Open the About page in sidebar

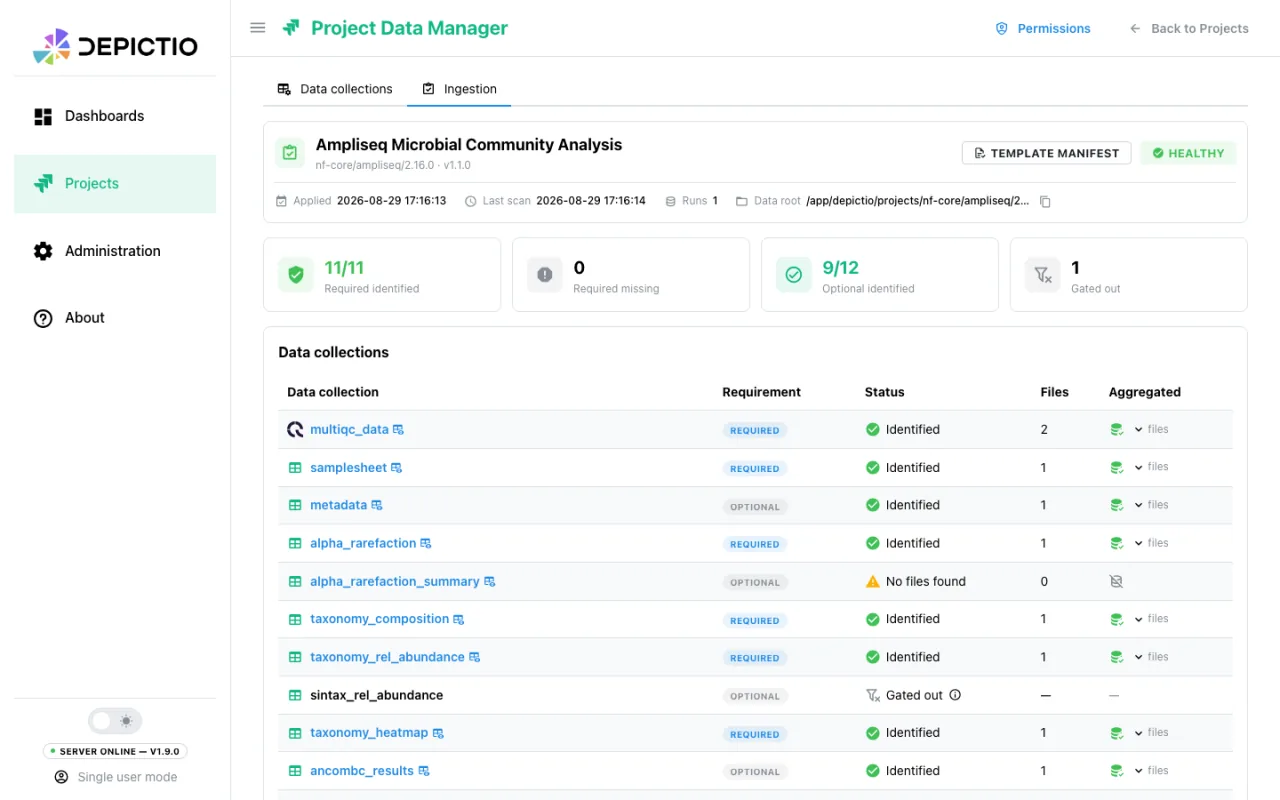click(115, 318)
